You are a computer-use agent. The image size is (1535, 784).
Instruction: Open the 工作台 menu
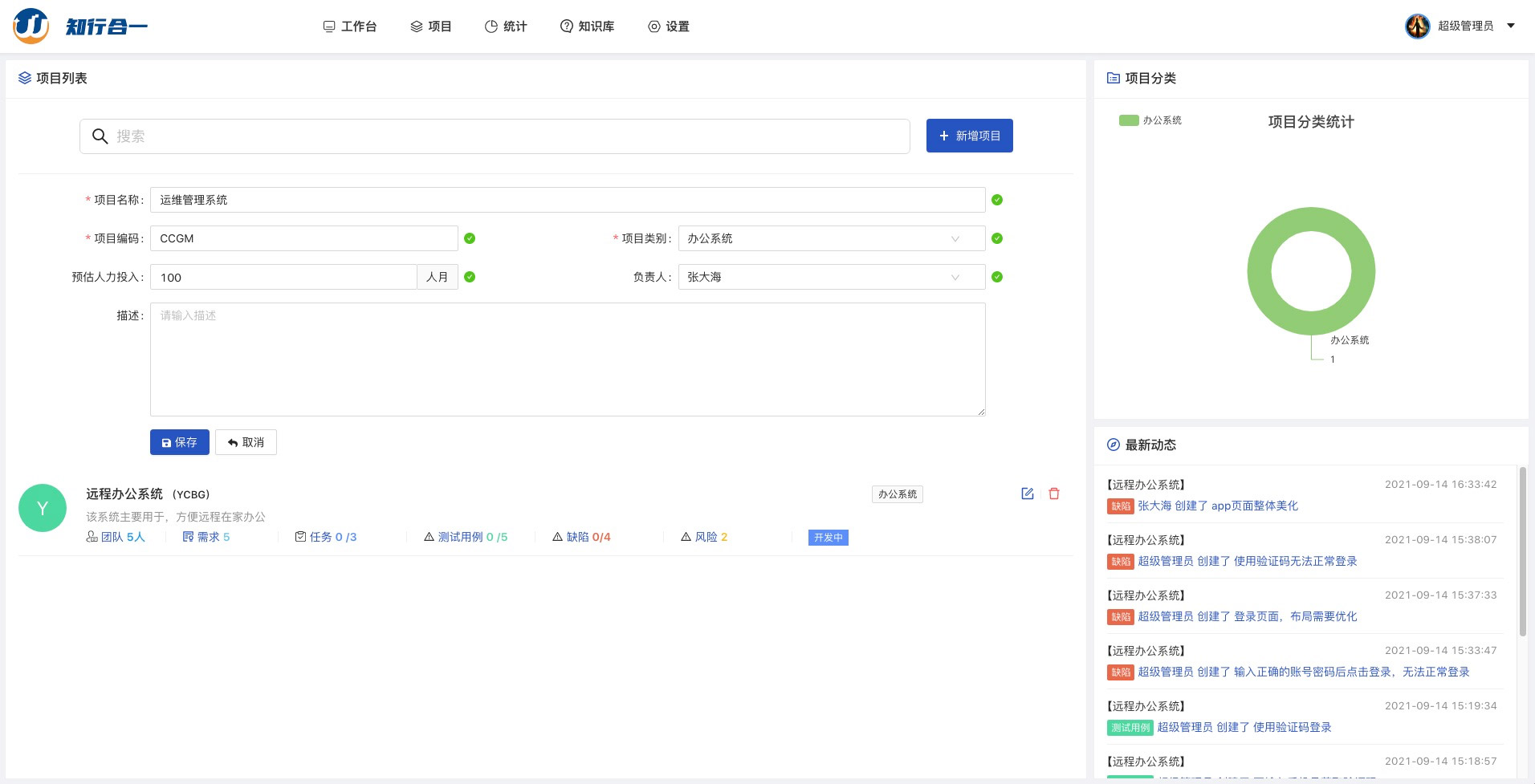350,26
